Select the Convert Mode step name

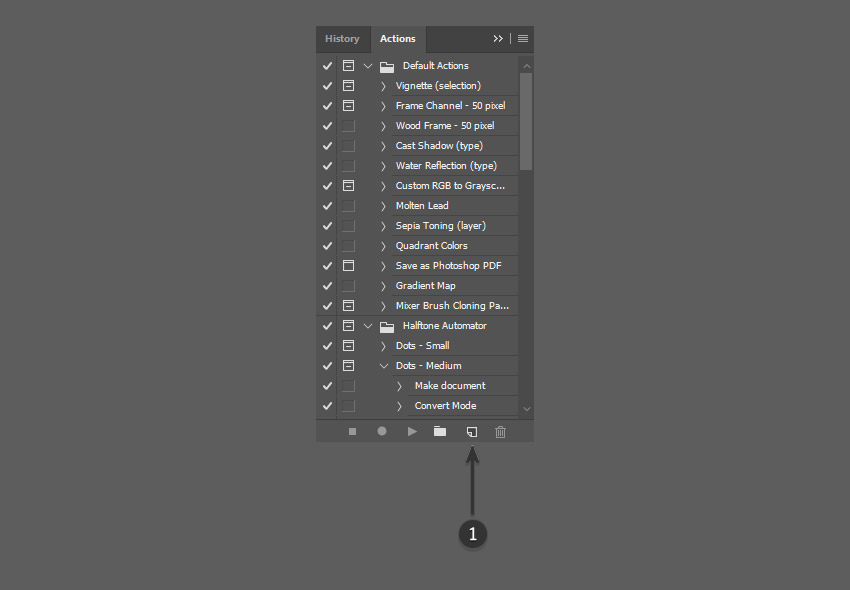click(x=446, y=406)
